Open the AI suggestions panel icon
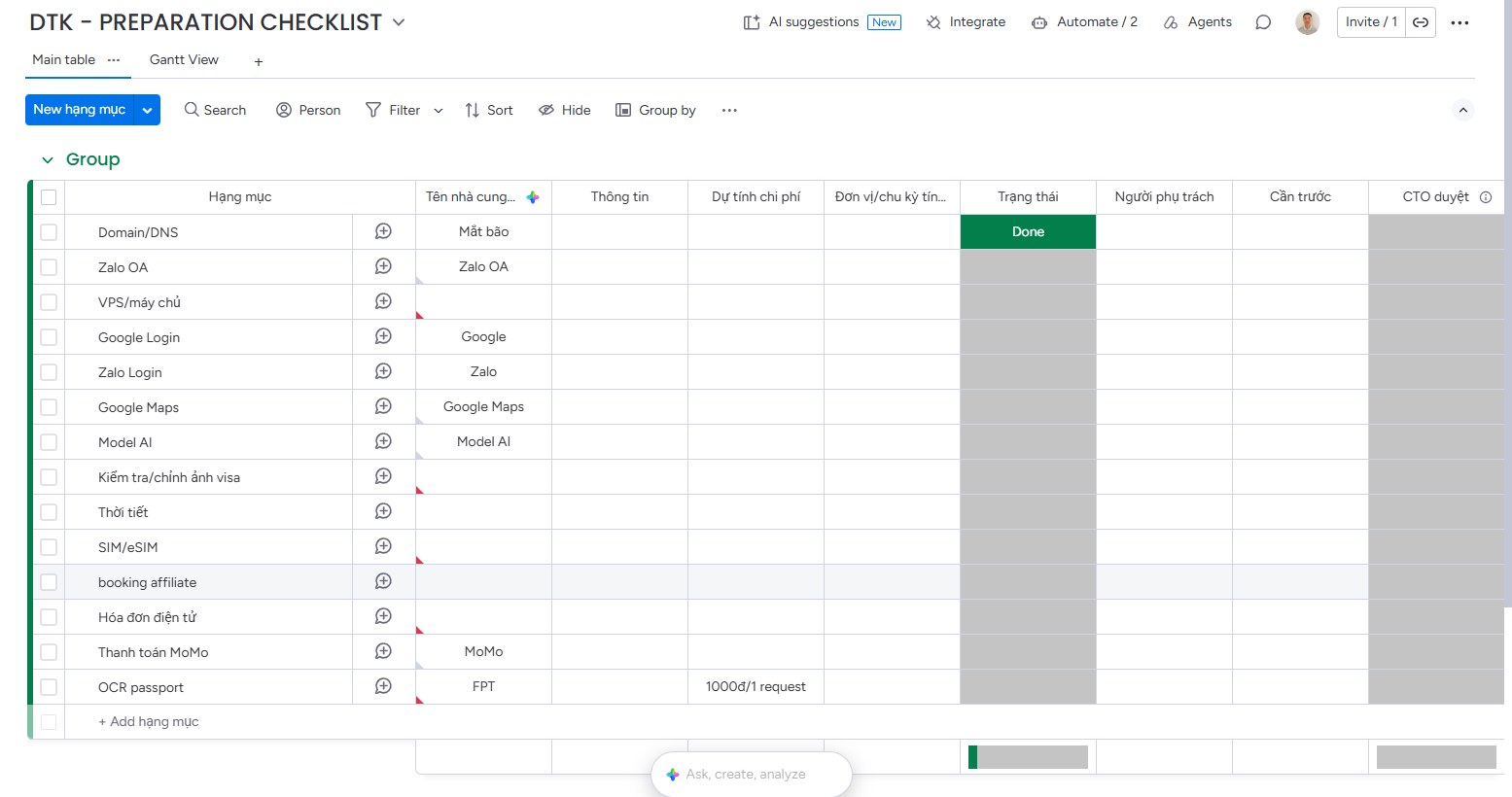 point(752,22)
